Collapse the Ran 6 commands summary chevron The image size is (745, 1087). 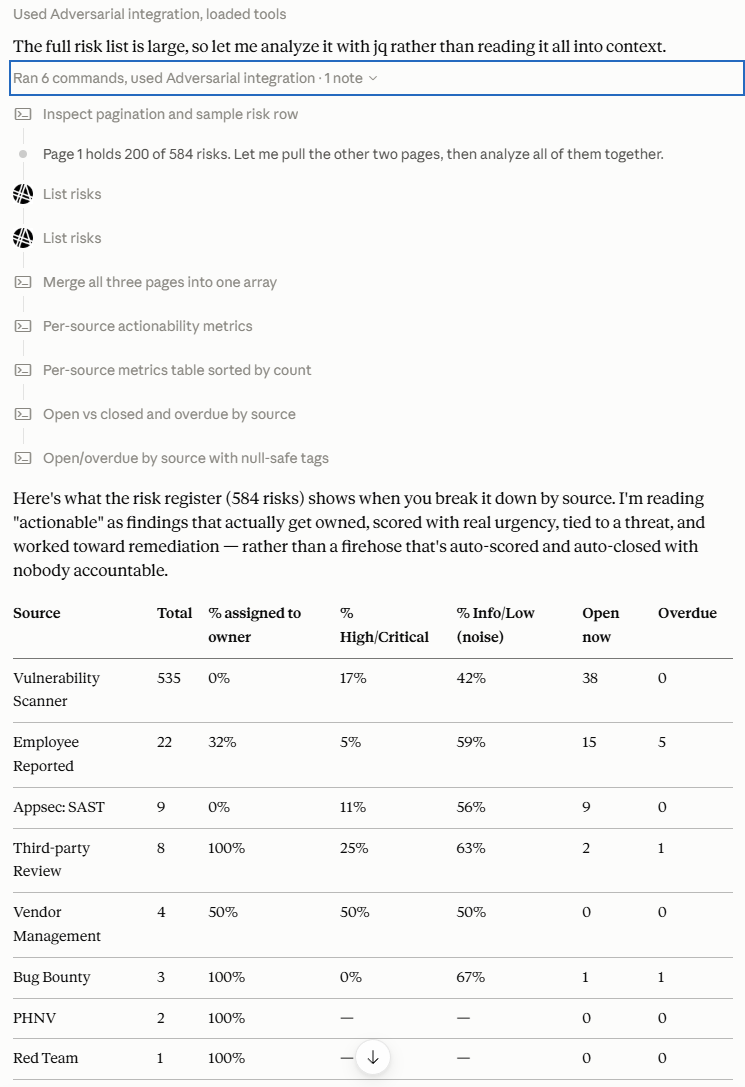373,78
